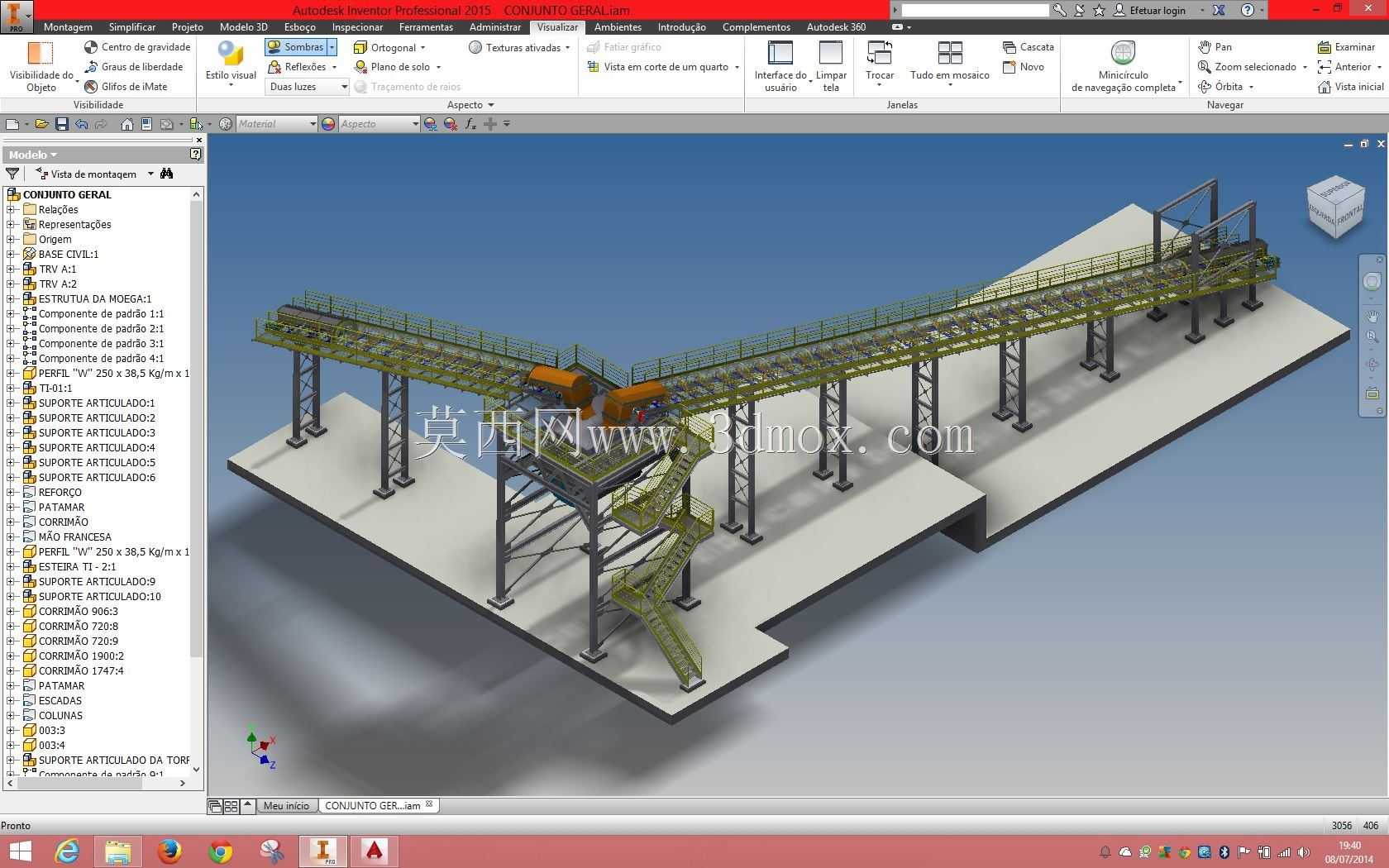Viewport: 1389px width, 868px height.
Task: Open the Montagem ribbon tab
Action: [x=68, y=27]
